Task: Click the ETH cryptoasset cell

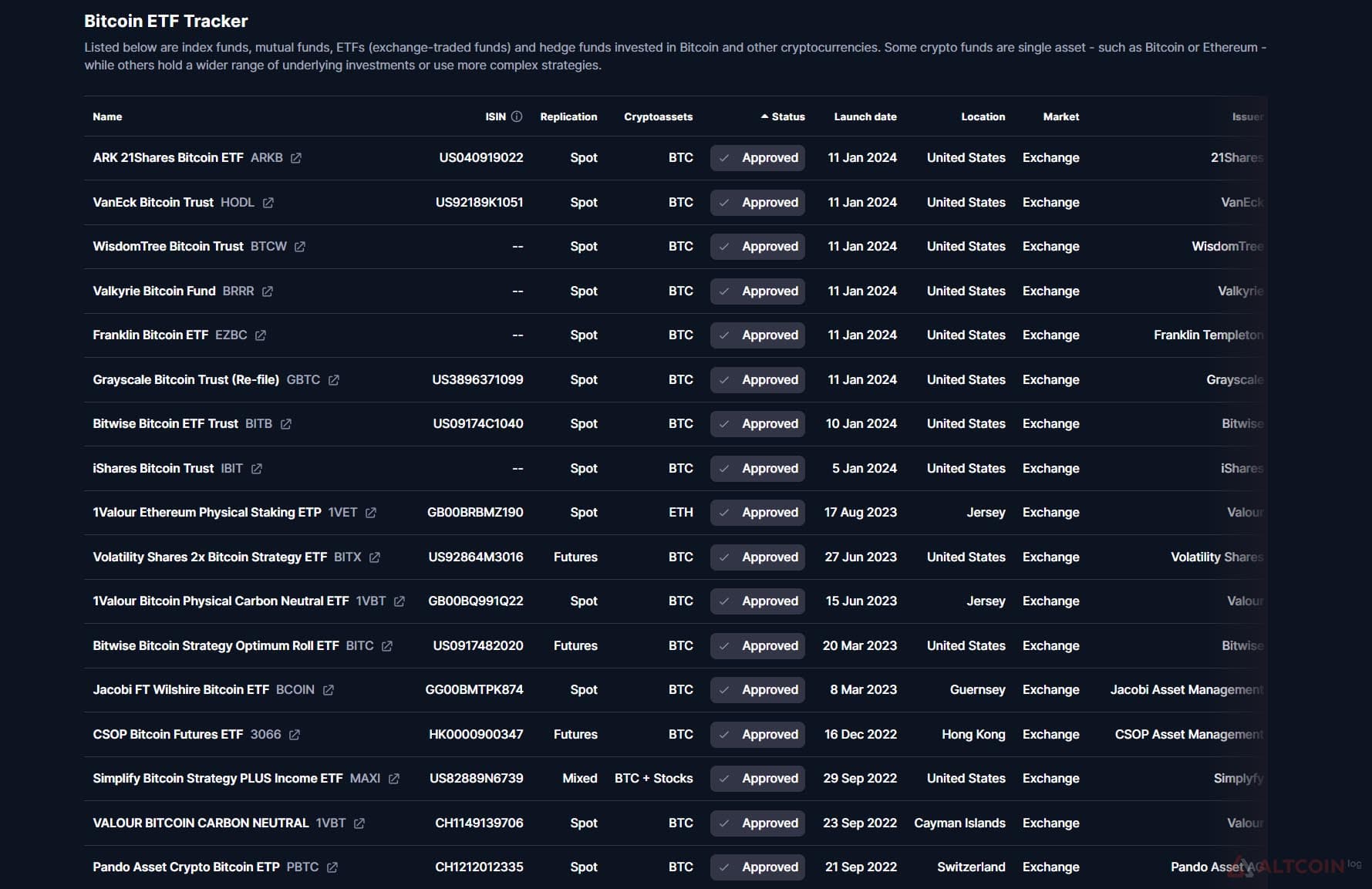Action: 681,512
